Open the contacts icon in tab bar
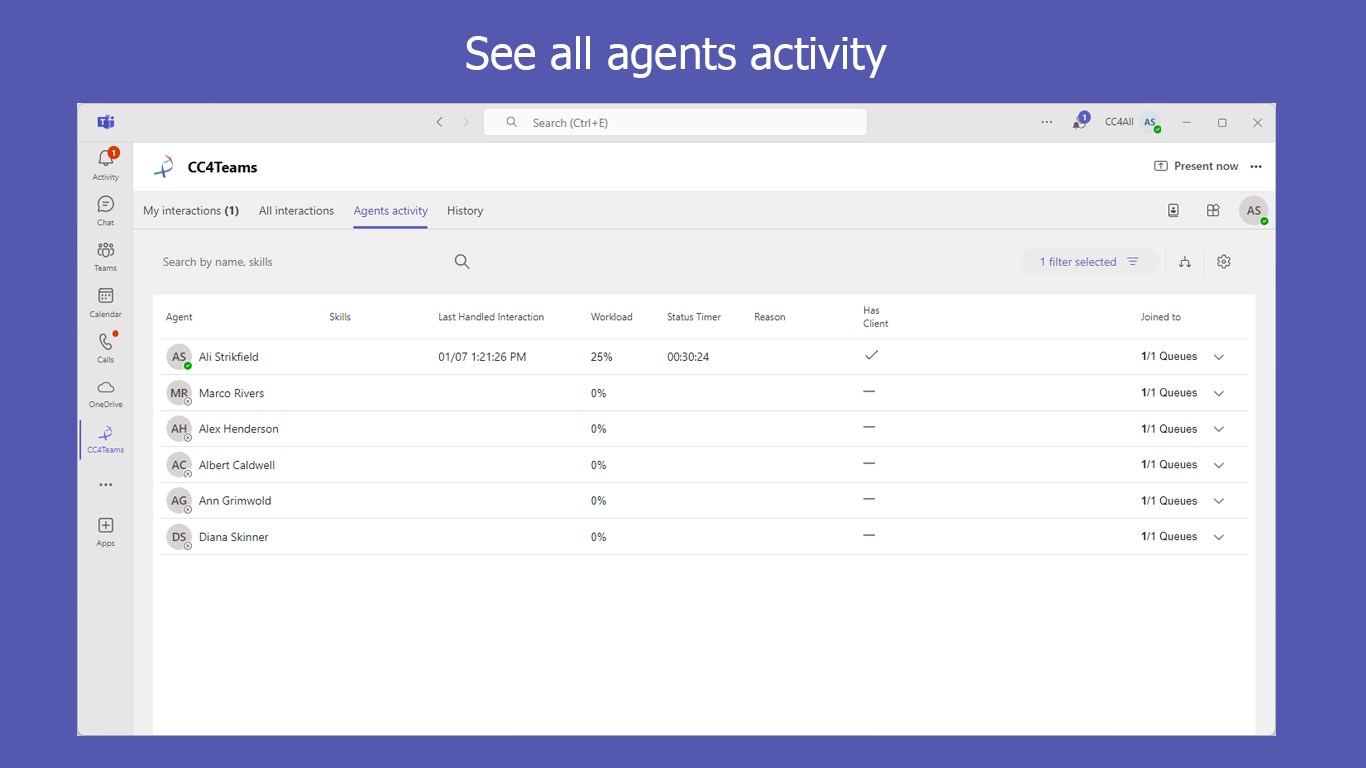This screenshot has width=1366, height=768. coord(1173,210)
